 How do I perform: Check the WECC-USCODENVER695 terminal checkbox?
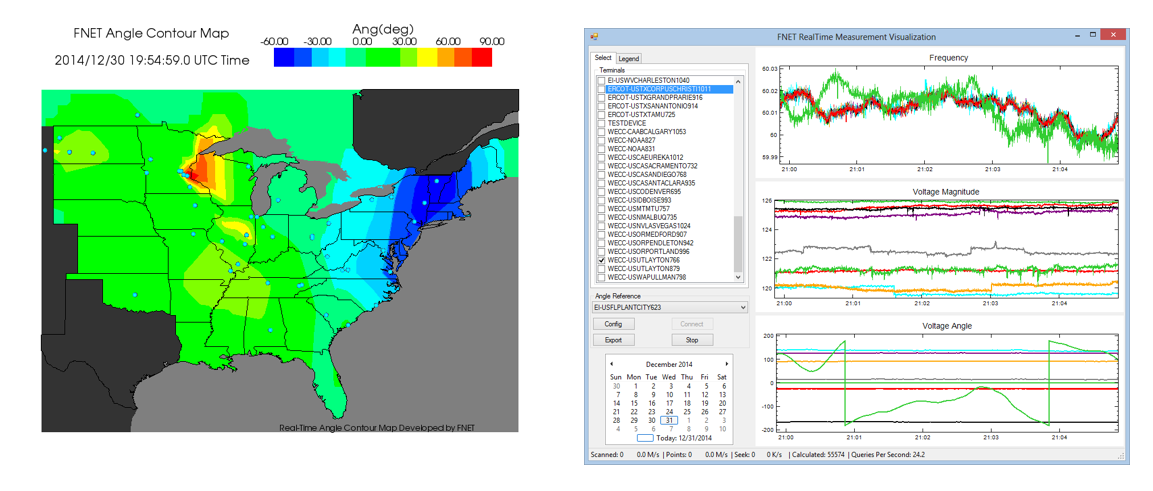[602, 192]
